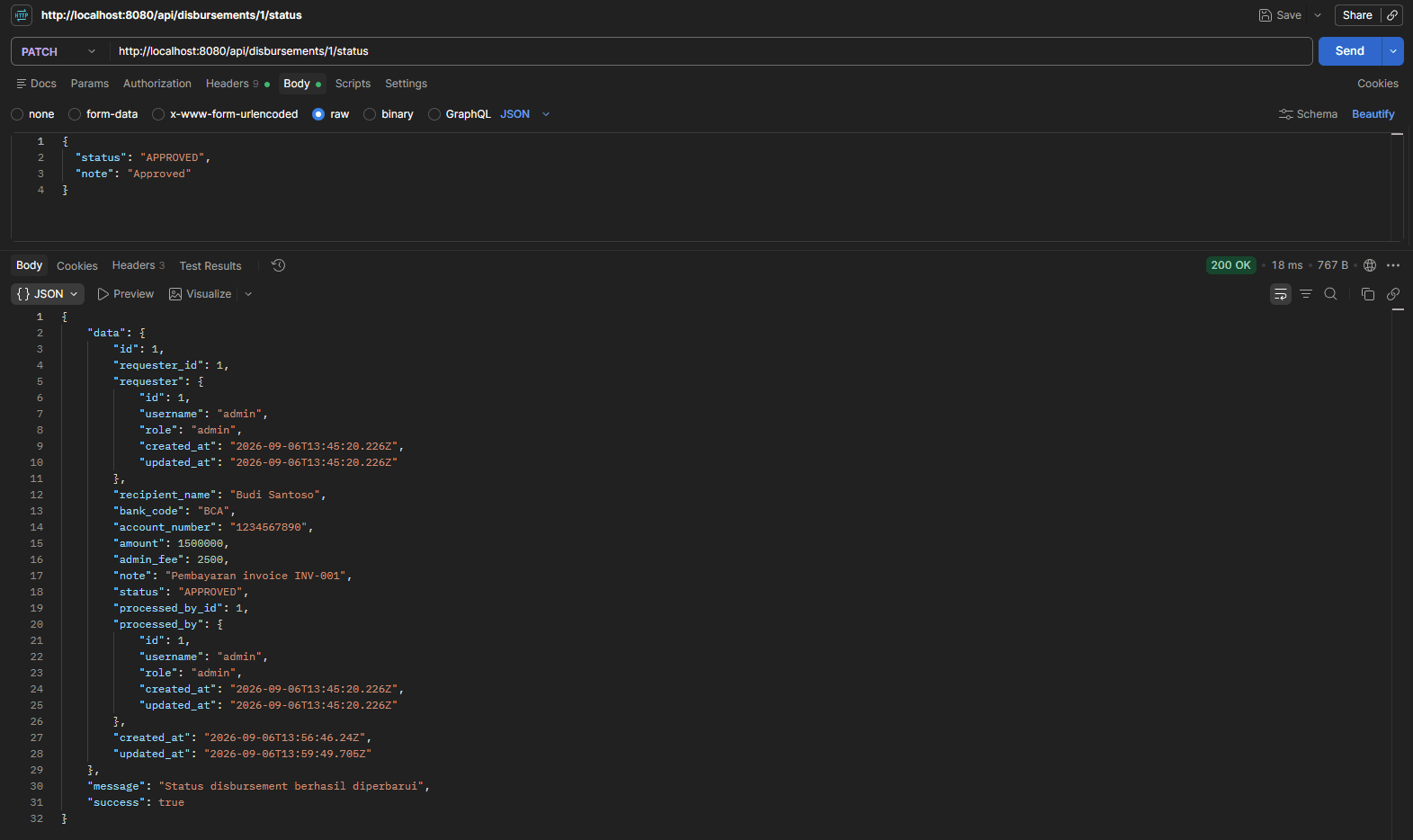Viewport: 1413px width, 840px height.
Task: Expand Visualize options chevron
Action: [248, 294]
